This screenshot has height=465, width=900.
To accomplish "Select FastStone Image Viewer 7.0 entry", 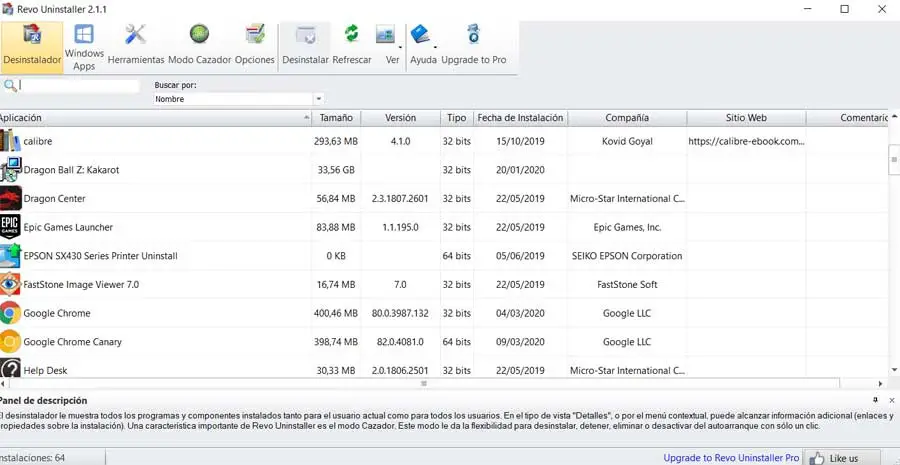I will click(x=81, y=285).
